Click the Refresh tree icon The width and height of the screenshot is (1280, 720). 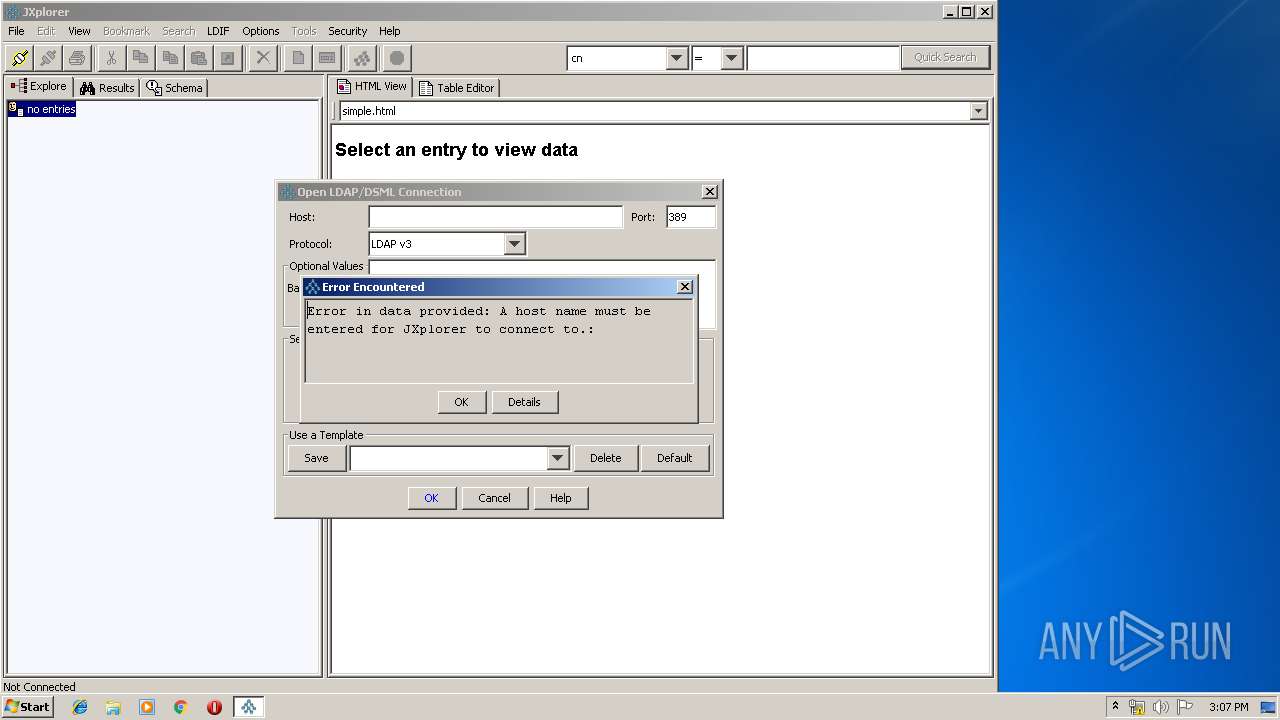coord(362,58)
